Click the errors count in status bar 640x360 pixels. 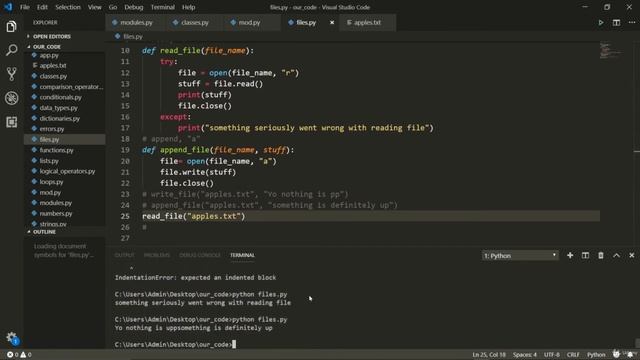pyautogui.click(x=12, y=355)
